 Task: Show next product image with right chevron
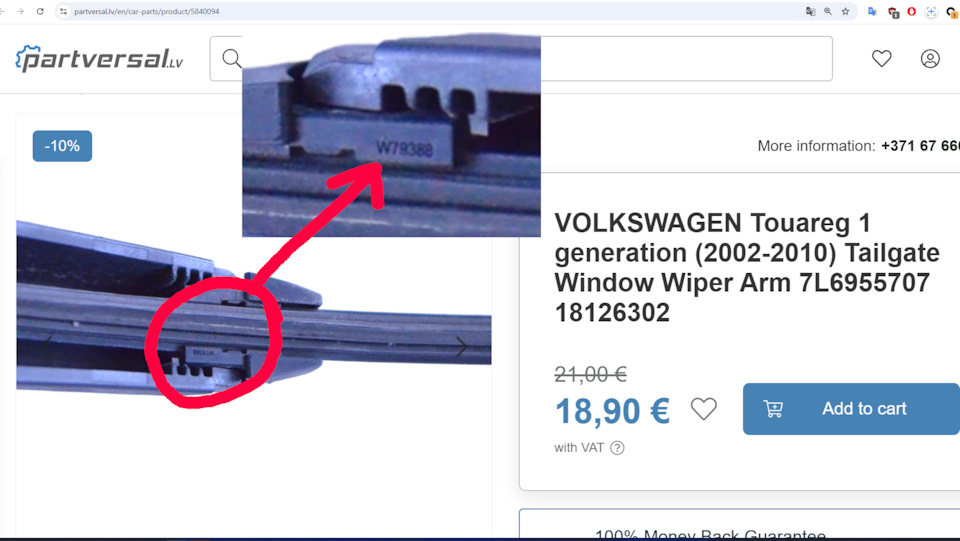click(x=461, y=347)
